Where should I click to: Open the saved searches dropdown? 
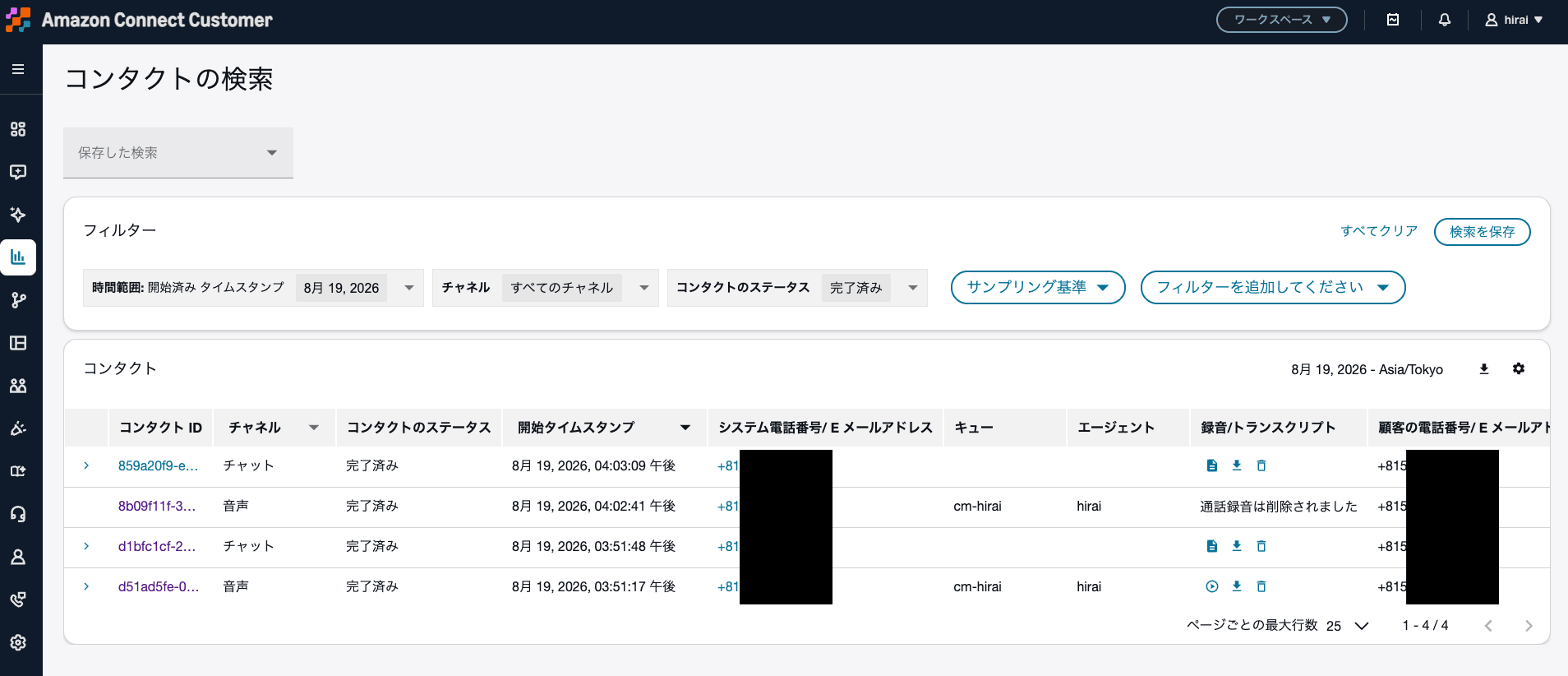click(178, 152)
